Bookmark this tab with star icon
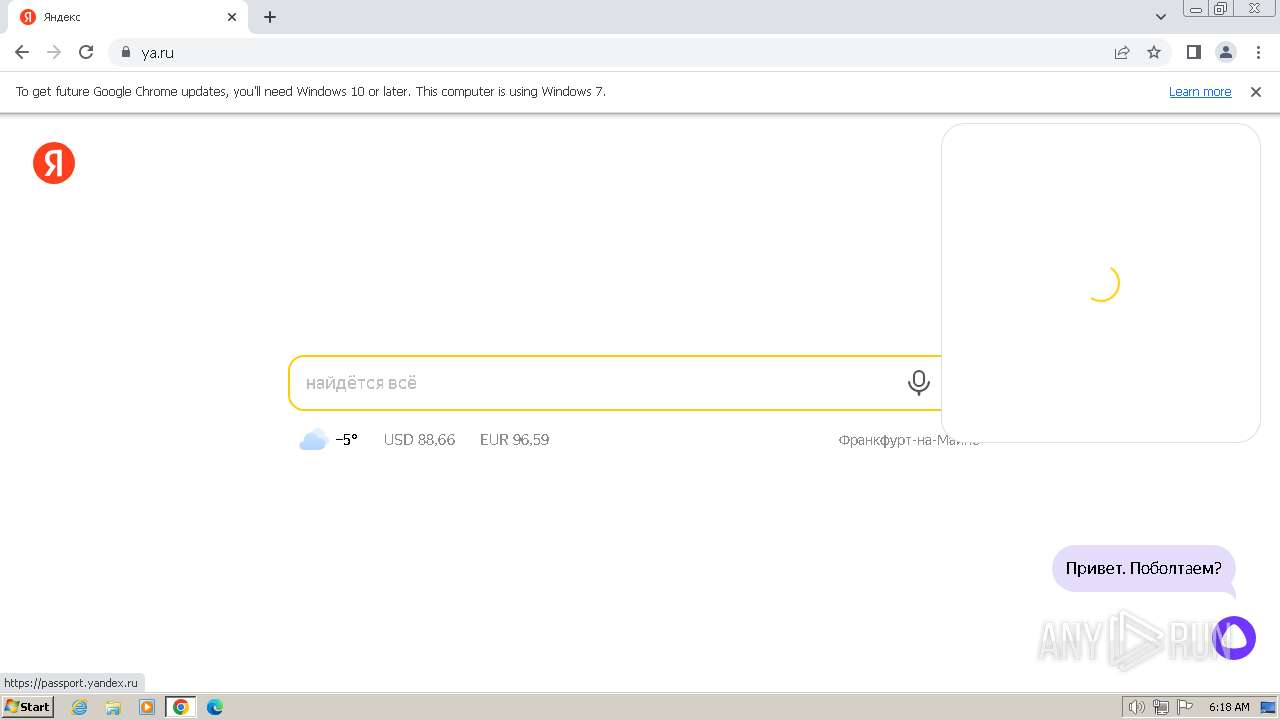Viewport: 1280px width, 720px height. tap(1154, 52)
